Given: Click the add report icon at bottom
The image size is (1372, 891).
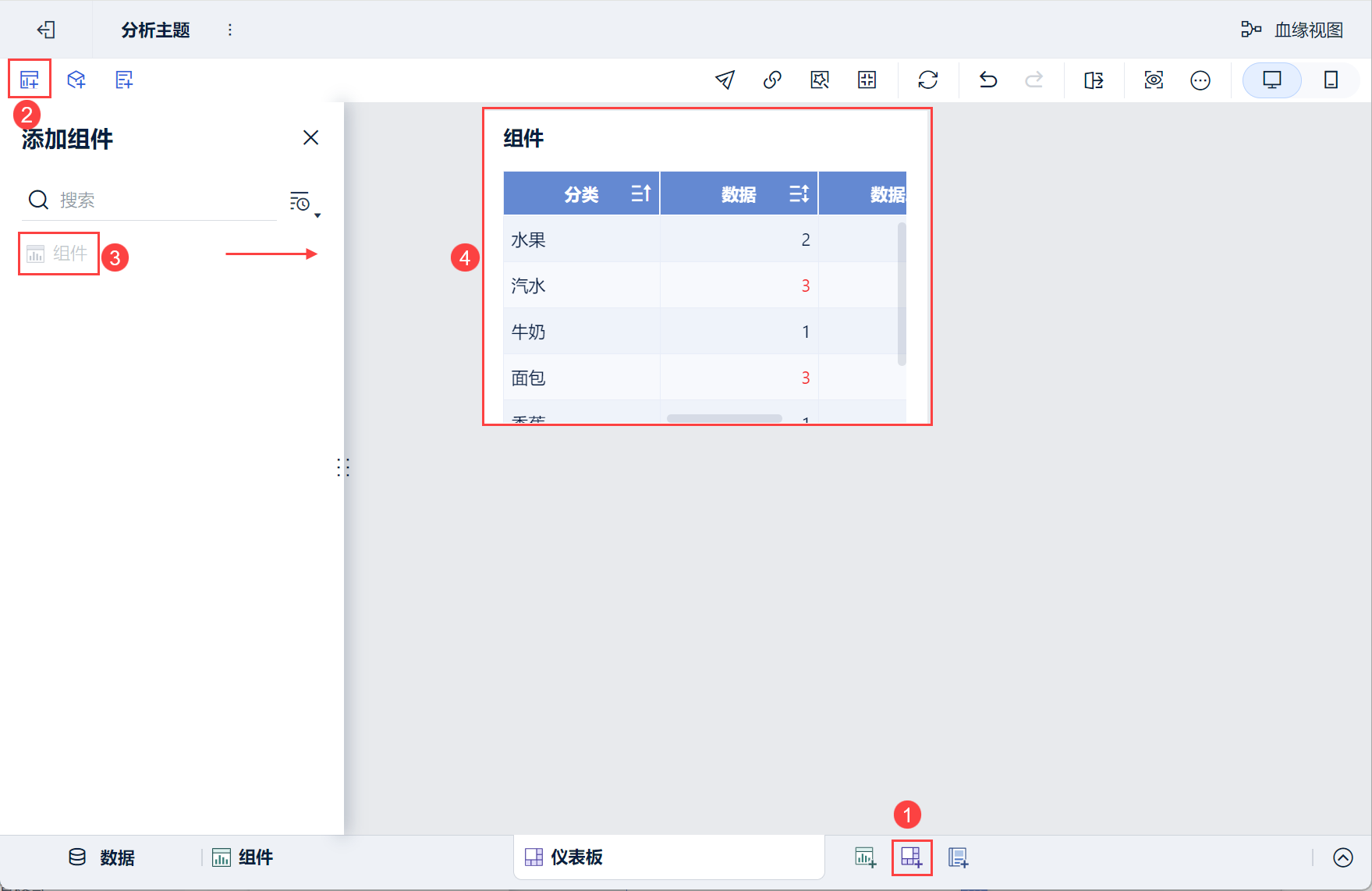Looking at the screenshot, I should (x=958, y=857).
